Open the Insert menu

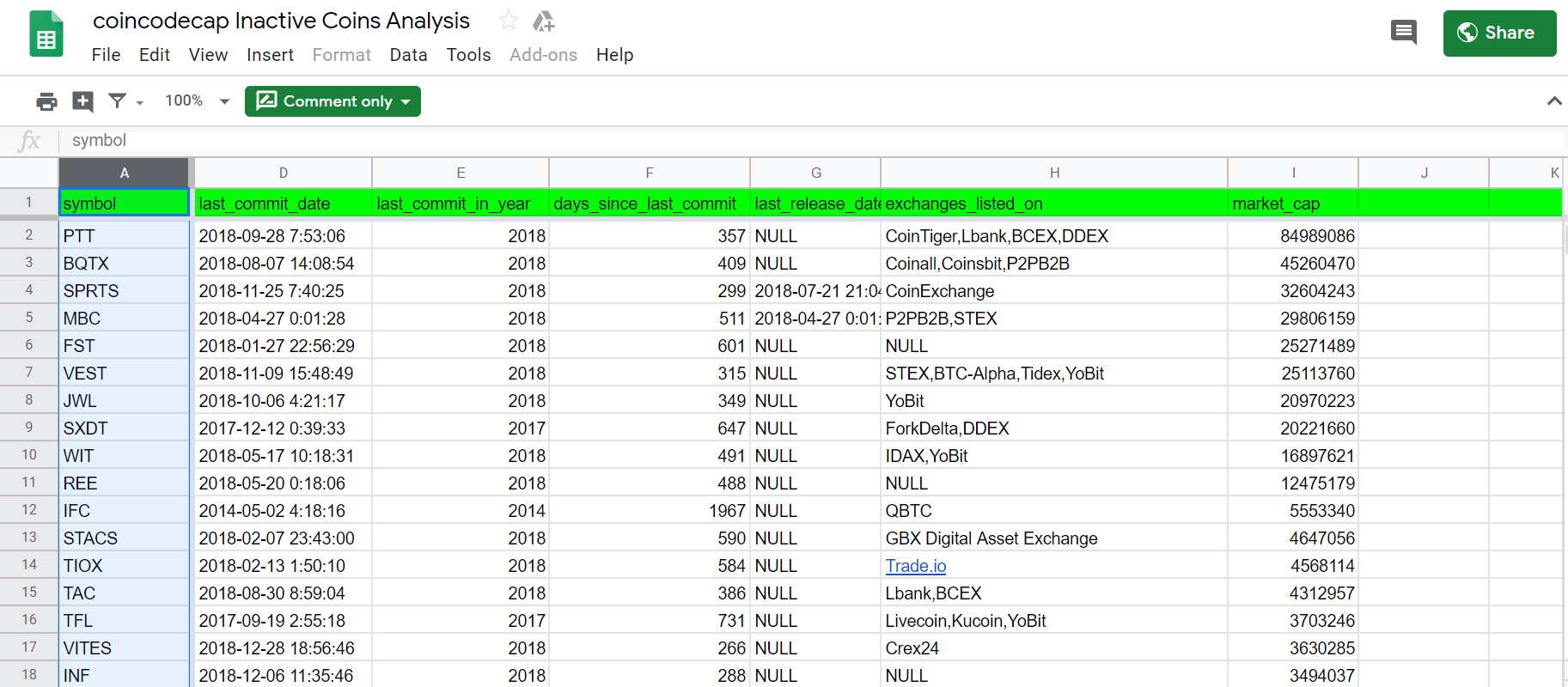click(270, 55)
